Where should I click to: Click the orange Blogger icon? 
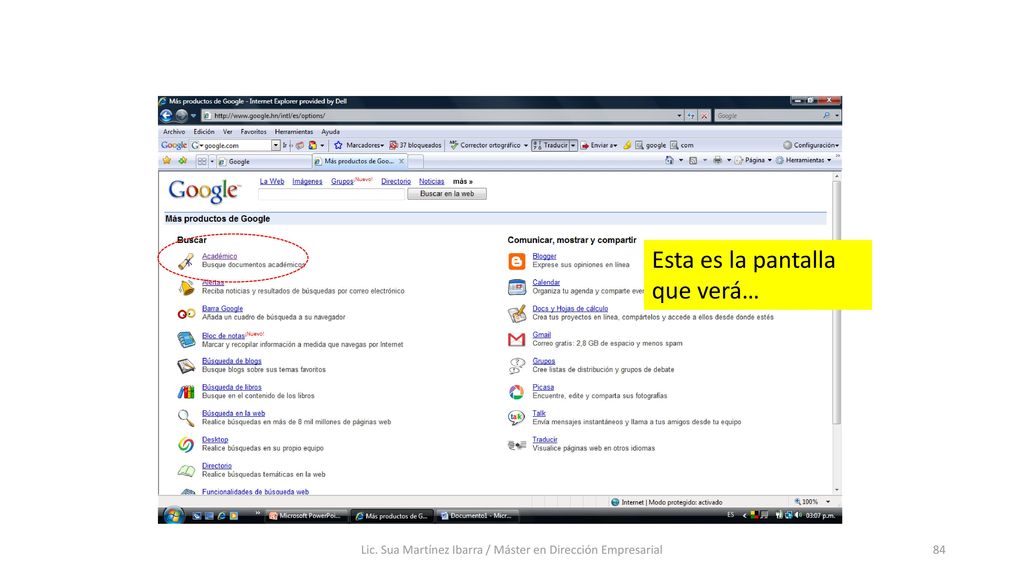(x=517, y=261)
